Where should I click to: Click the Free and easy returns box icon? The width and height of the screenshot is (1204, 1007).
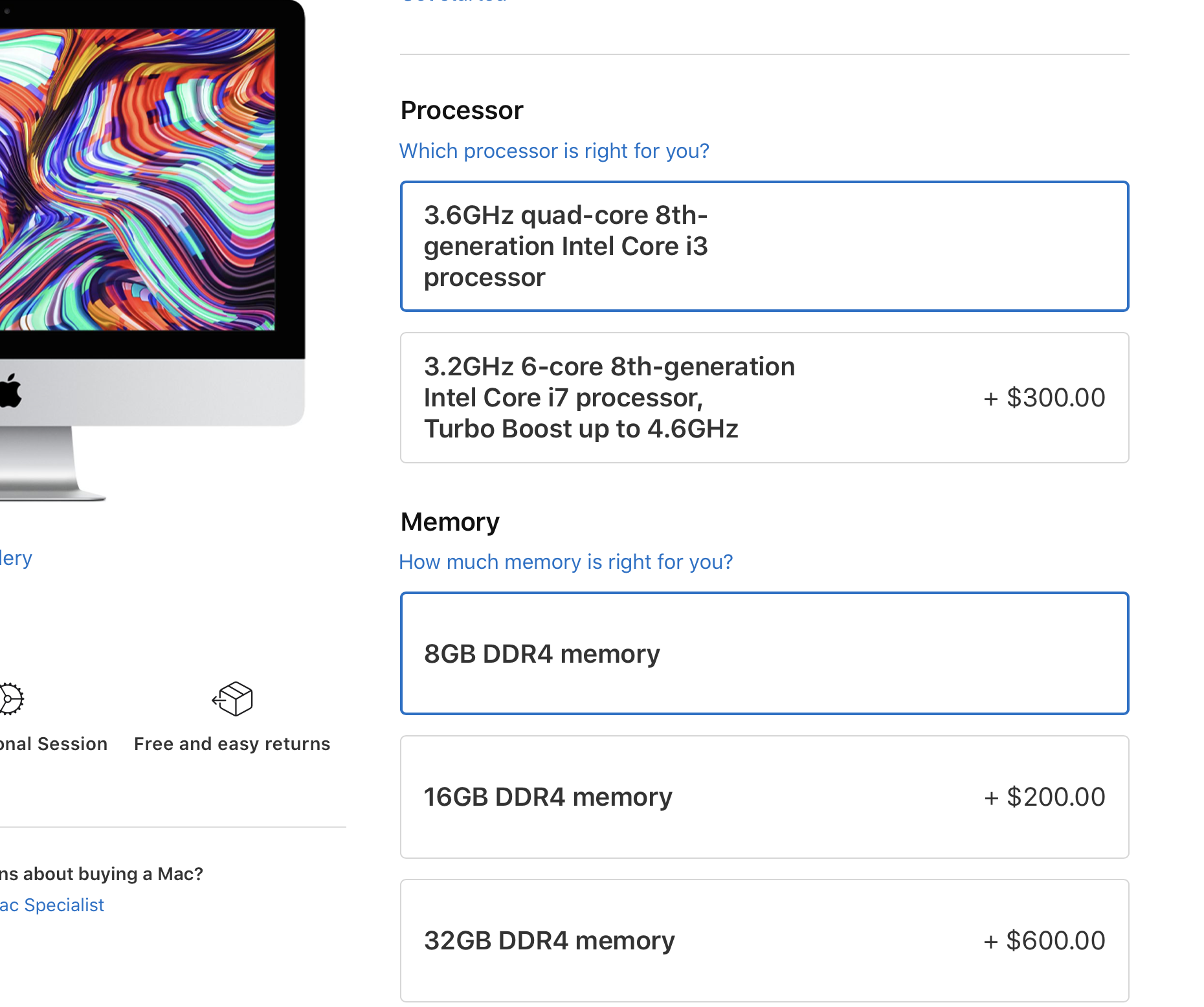point(232,699)
